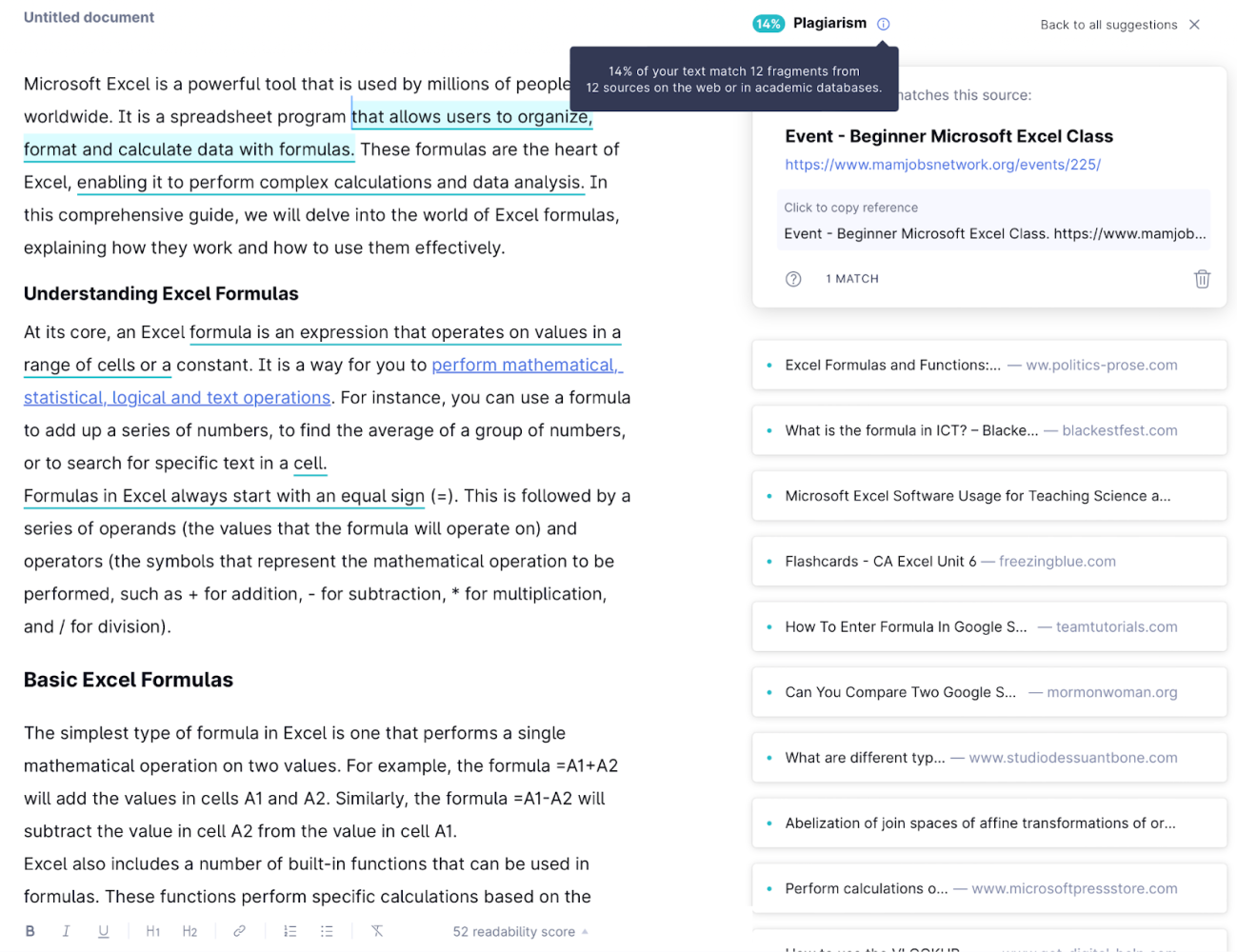The width and height of the screenshot is (1237, 952).
Task: Click the Plagiarism info icon
Action: pyautogui.click(x=884, y=24)
